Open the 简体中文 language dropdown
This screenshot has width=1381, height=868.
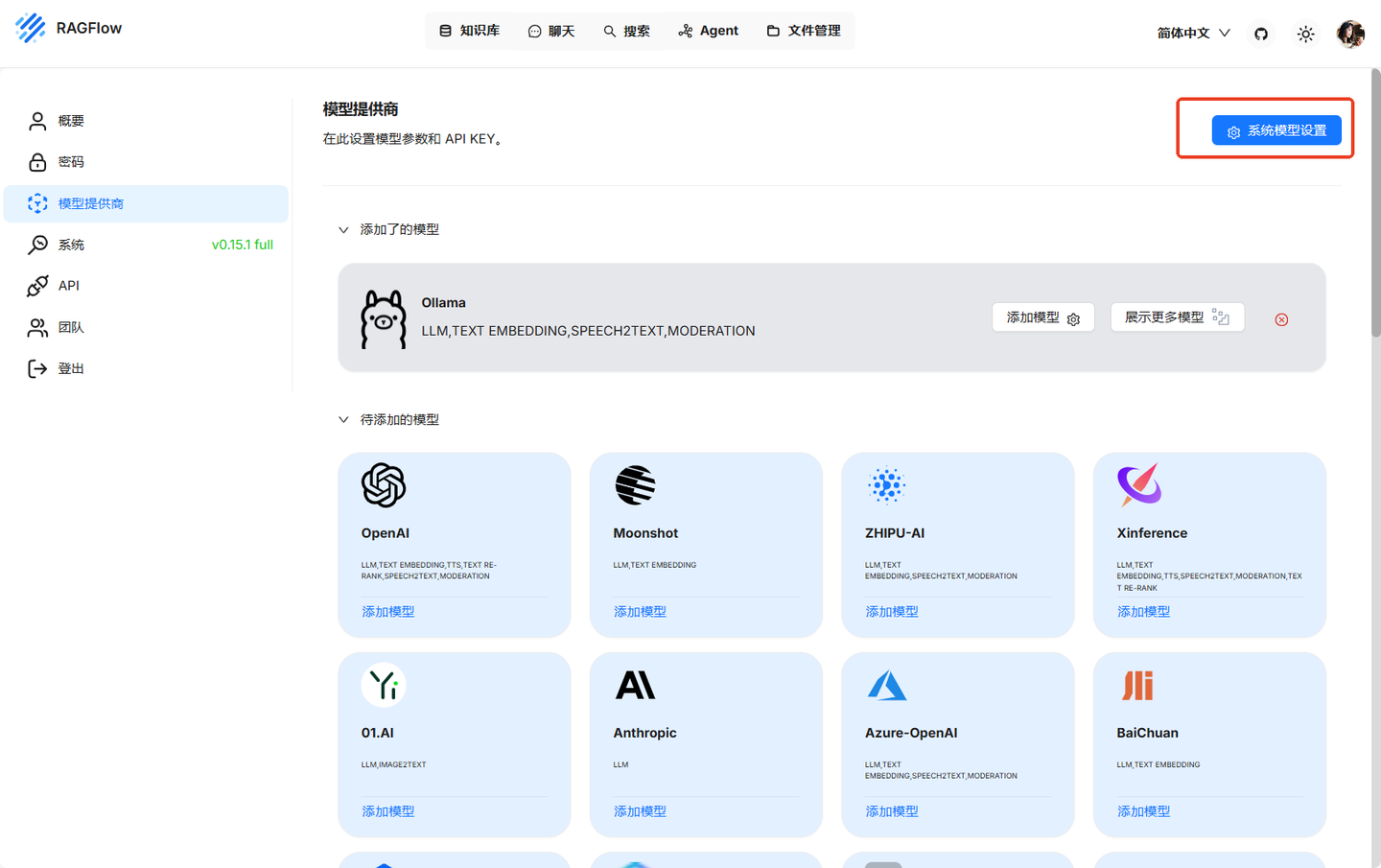click(x=1193, y=33)
